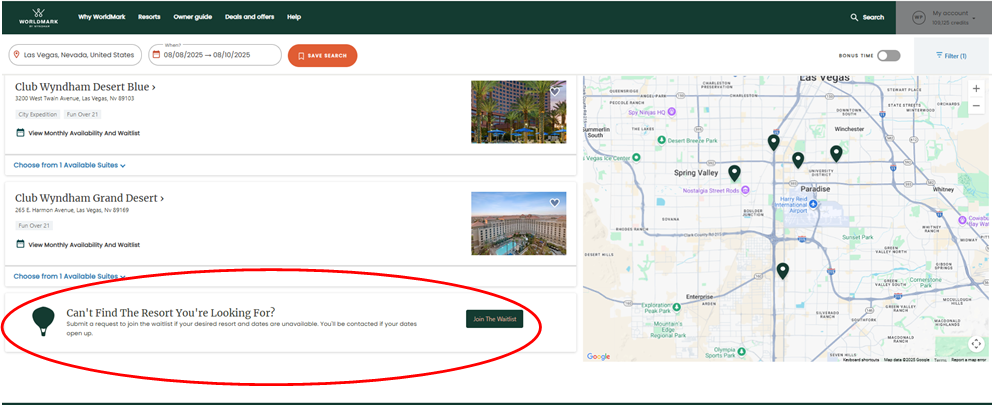Zoom out on the map
Viewport: 992px width, 405px height.
coord(976,106)
